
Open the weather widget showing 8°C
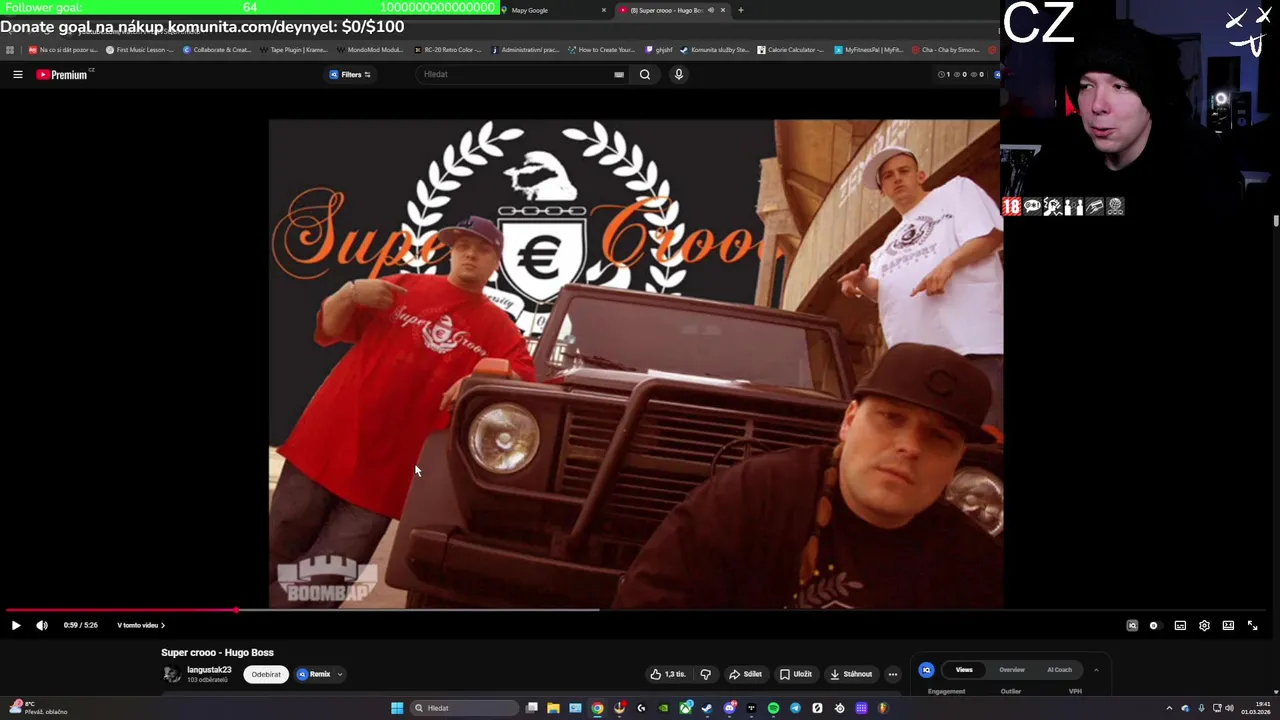pos(38,708)
